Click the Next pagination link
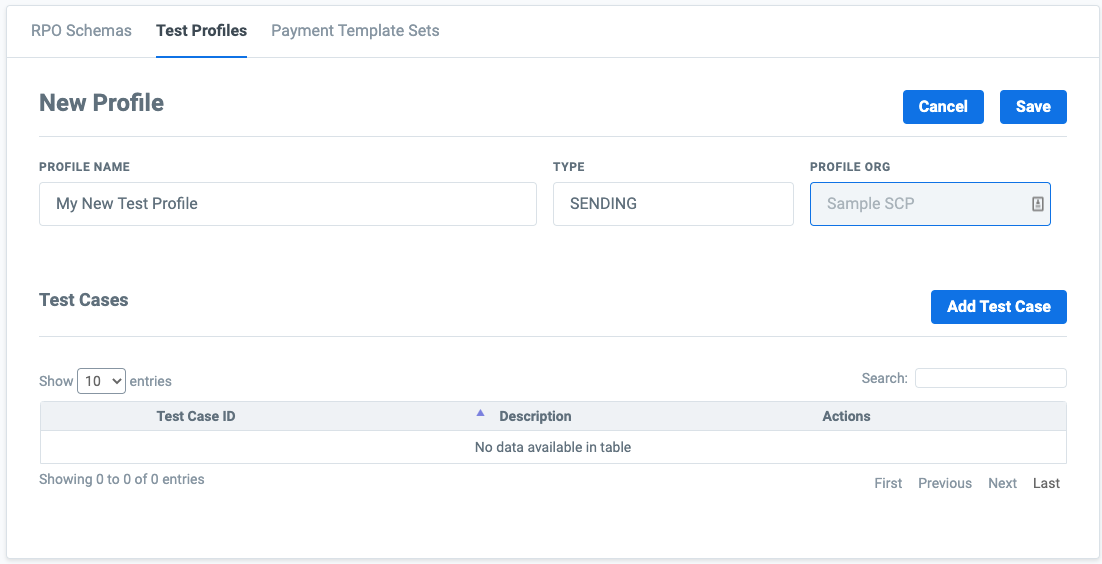Screen dimensions: 1102x564 pyautogui.click(x=1002, y=483)
